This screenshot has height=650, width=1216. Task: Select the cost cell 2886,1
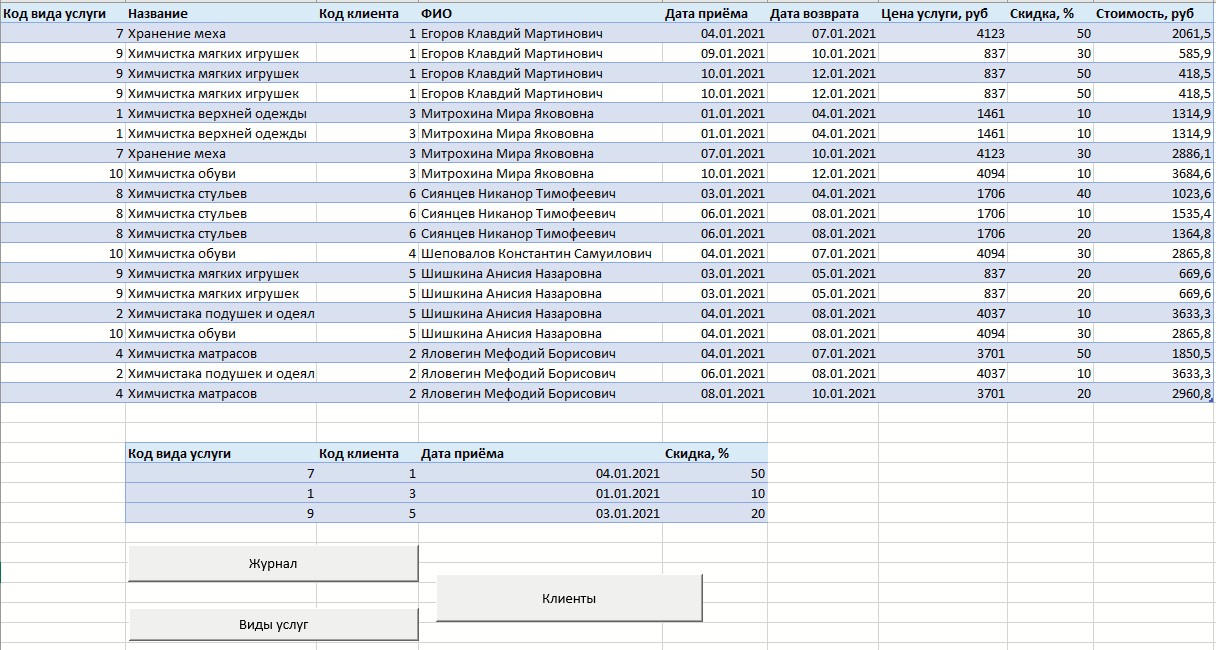(x=1154, y=154)
